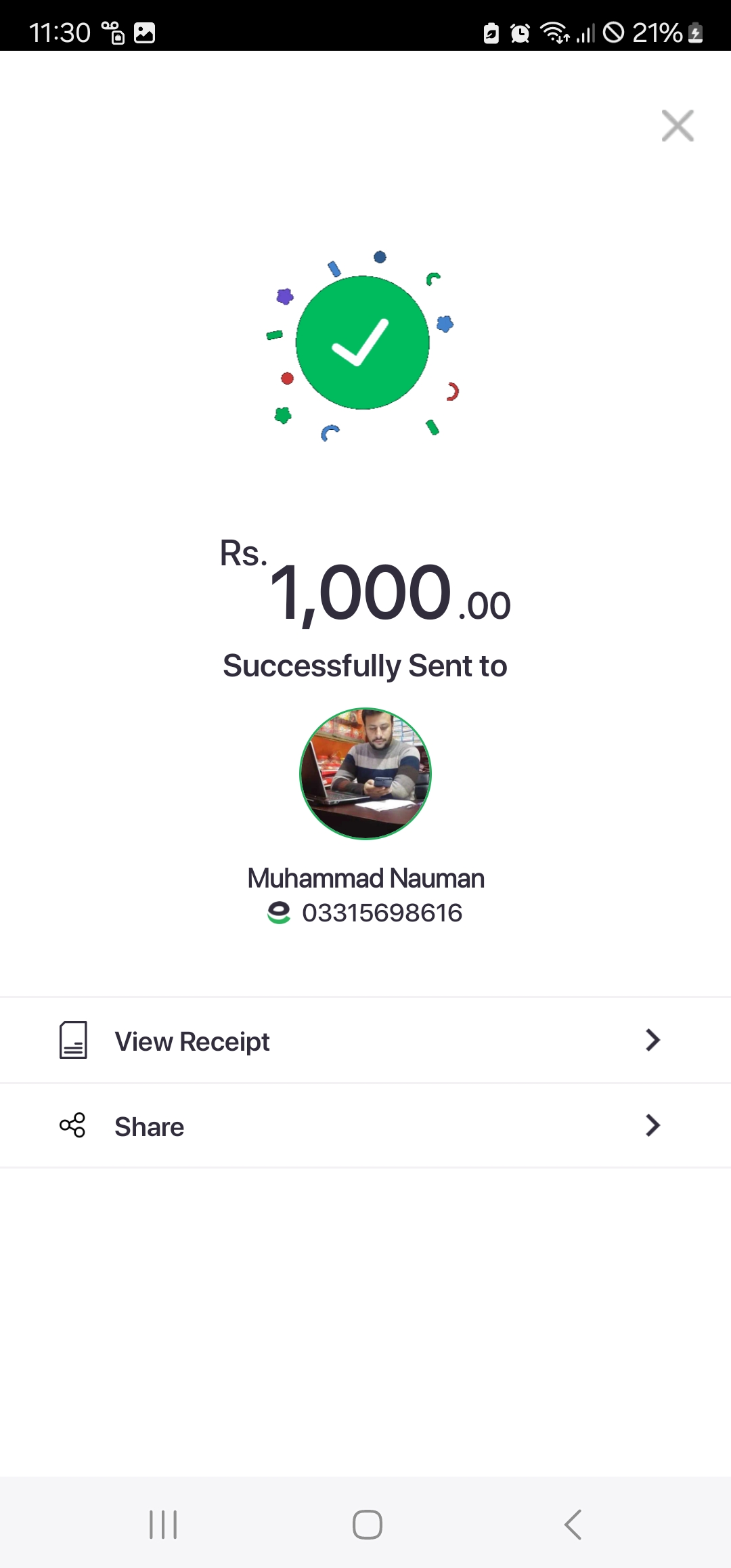Tap the green success checkmark icon

pos(363,343)
